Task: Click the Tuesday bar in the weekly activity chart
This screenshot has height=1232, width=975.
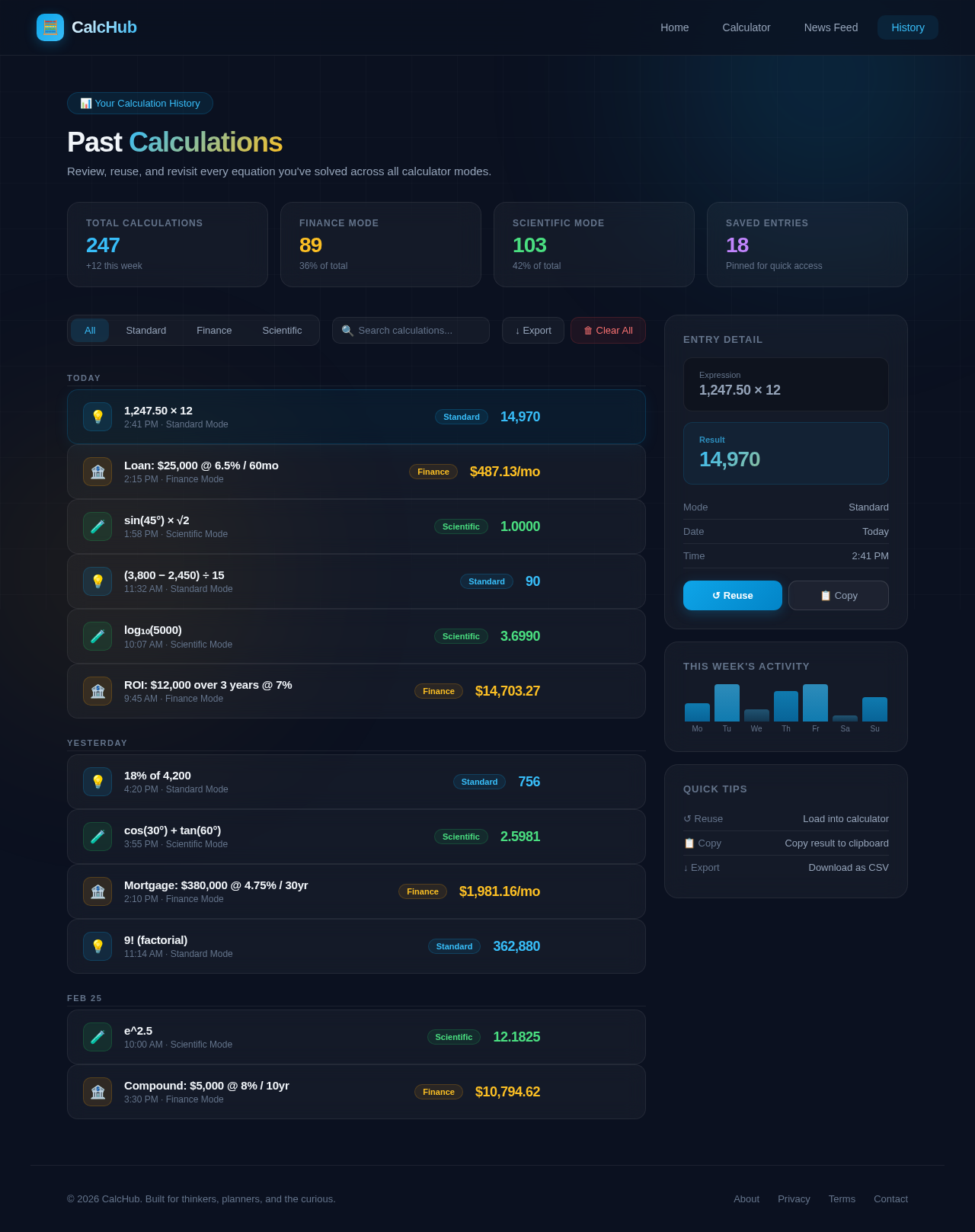Action: pyautogui.click(x=727, y=703)
